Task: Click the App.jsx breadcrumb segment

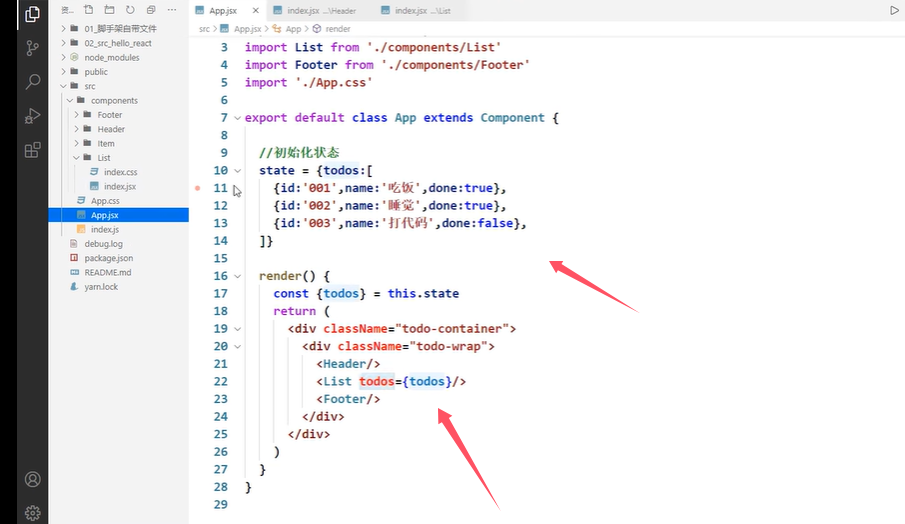Action: (x=247, y=29)
